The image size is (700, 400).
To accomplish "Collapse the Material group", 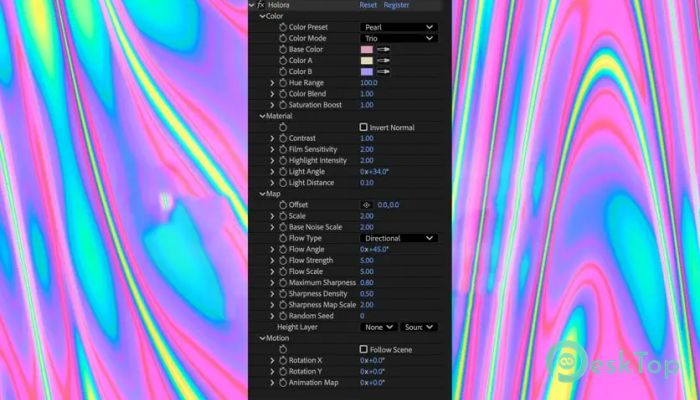I will [x=262, y=116].
